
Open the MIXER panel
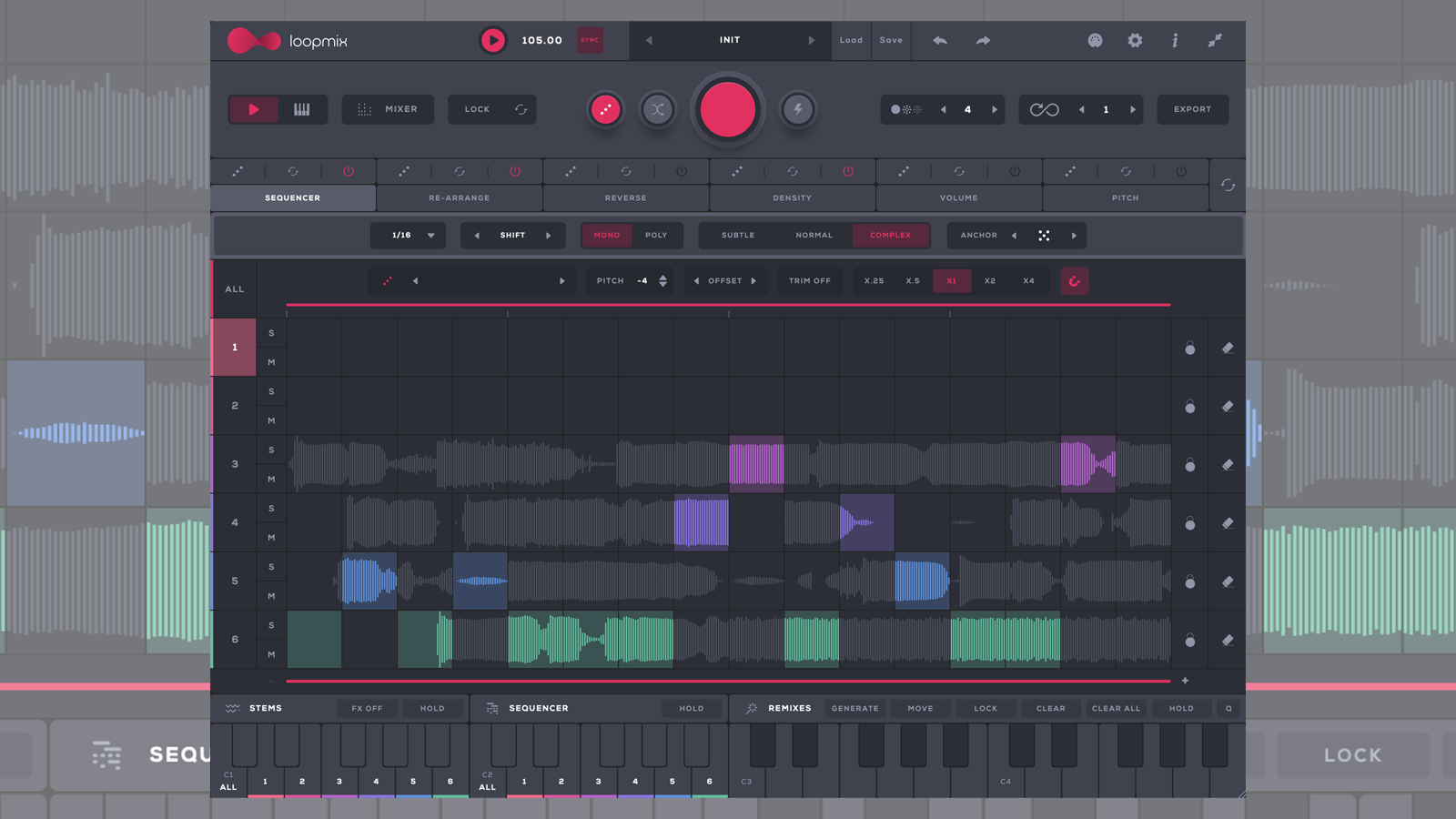point(388,109)
